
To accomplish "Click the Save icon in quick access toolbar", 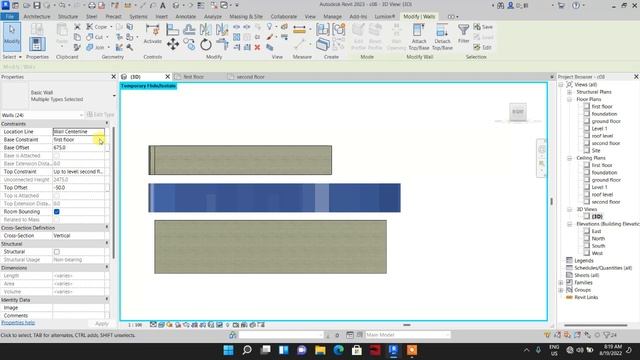I will (37, 5).
